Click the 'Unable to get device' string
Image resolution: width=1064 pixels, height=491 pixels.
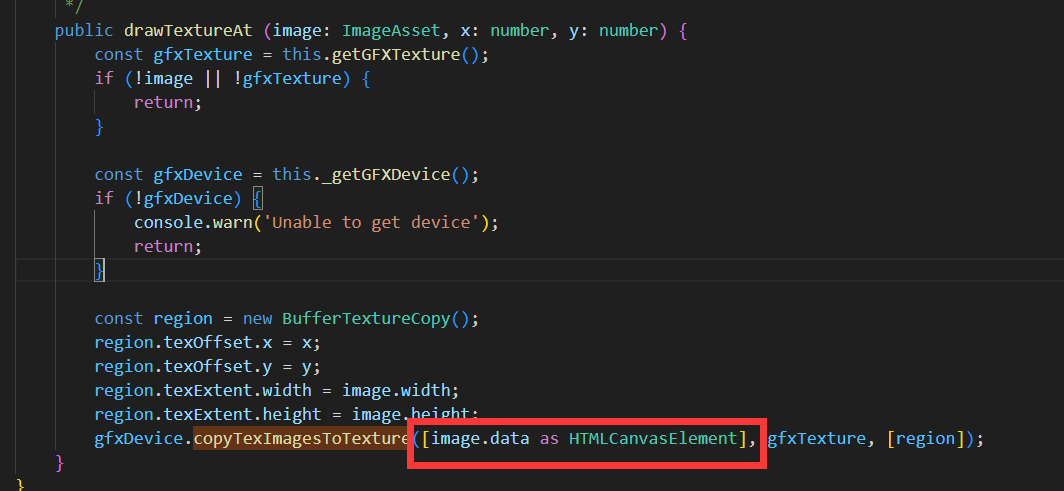click(x=371, y=222)
